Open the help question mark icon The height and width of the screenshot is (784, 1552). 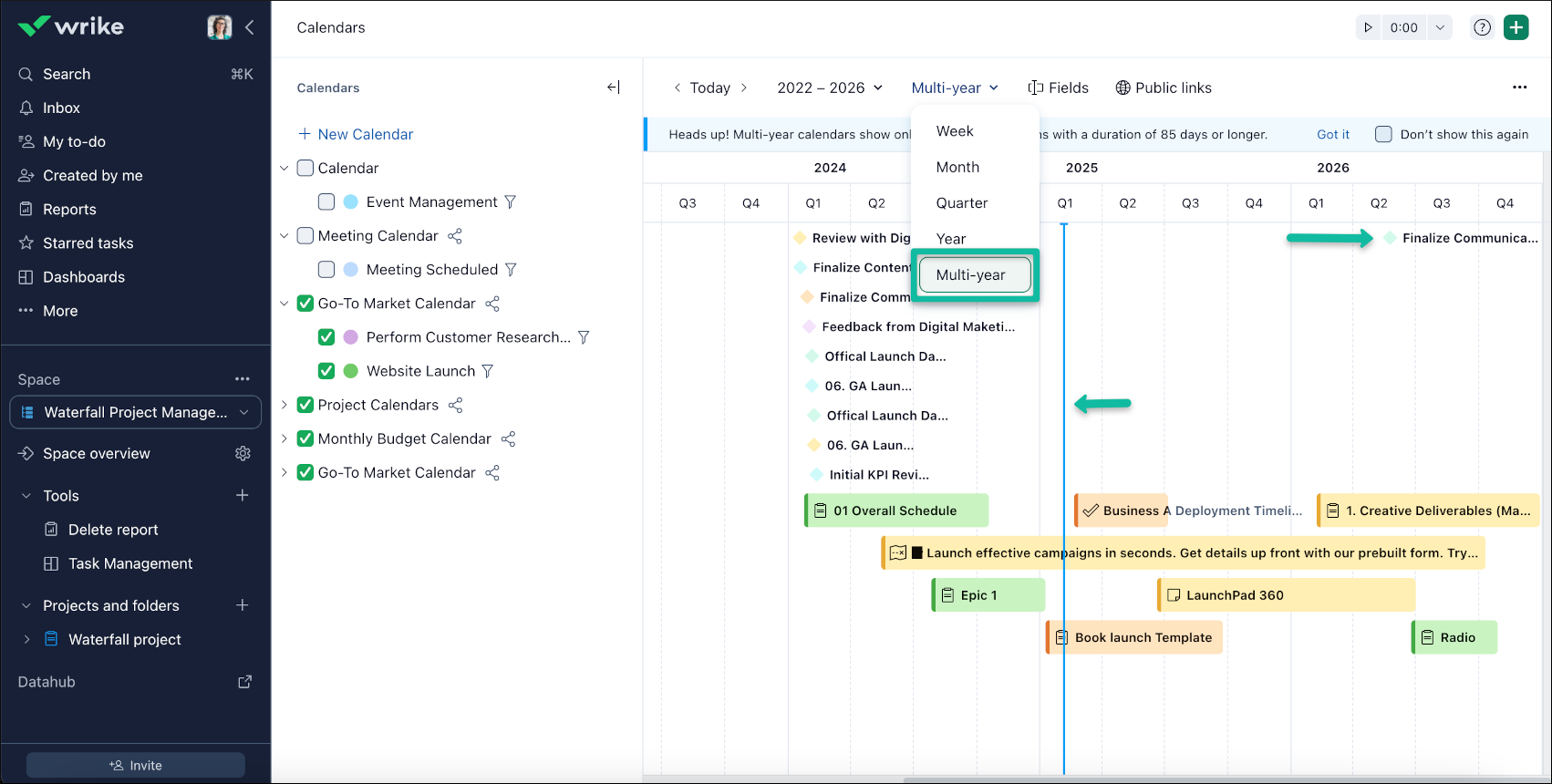click(1483, 27)
